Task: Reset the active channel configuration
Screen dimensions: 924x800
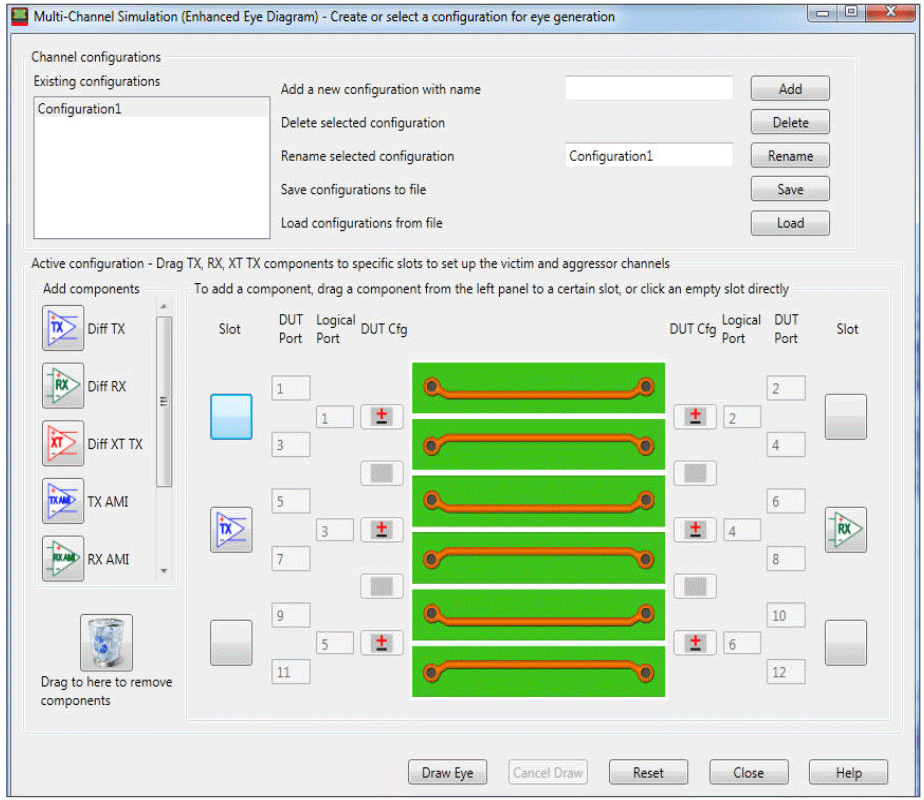Action: (648, 771)
